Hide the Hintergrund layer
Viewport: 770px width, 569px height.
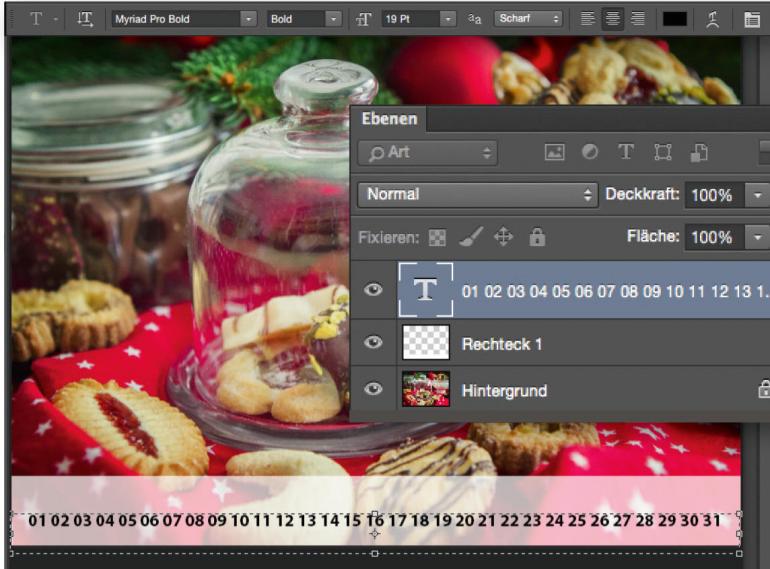pos(373,389)
